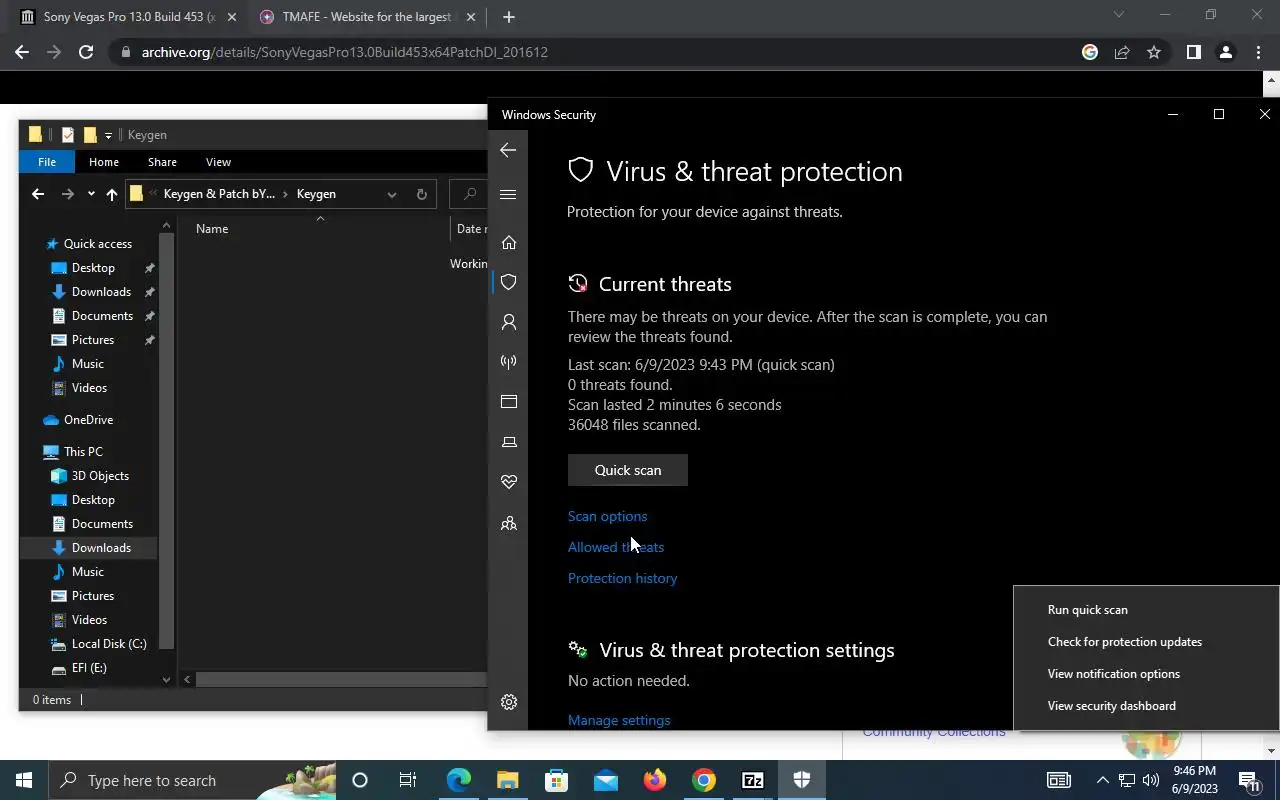Go up one folder in Explorer
This screenshot has height=800, width=1280.
(111, 194)
